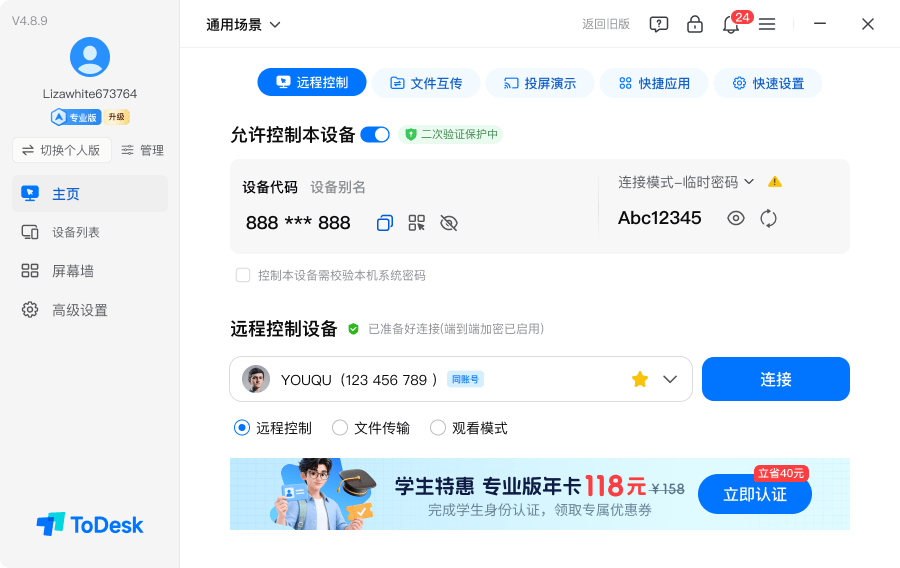900x568 pixels.
Task: Click the 学生特惠 banner text
Action: [434, 486]
